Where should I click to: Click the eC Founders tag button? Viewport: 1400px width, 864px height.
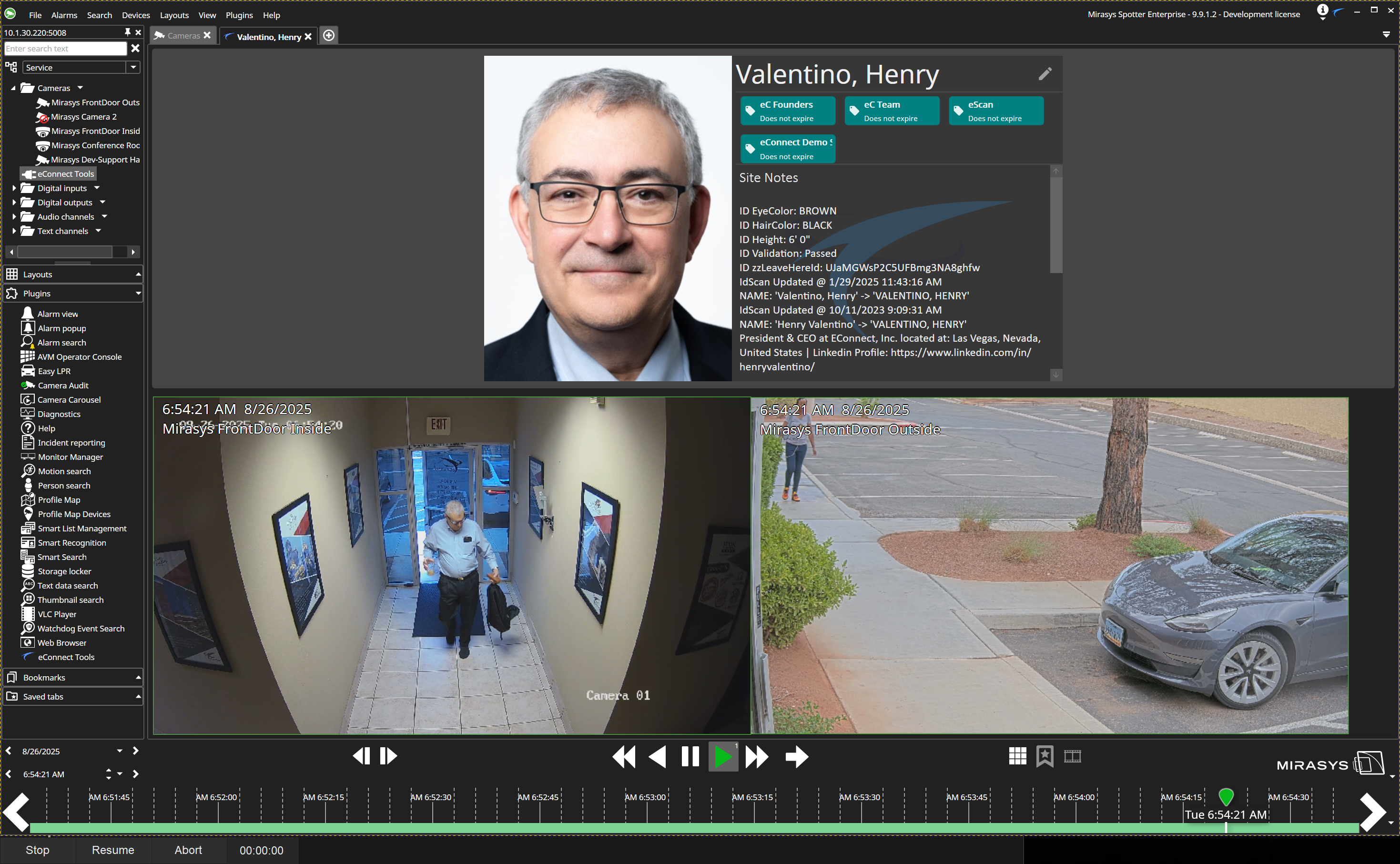click(787, 111)
